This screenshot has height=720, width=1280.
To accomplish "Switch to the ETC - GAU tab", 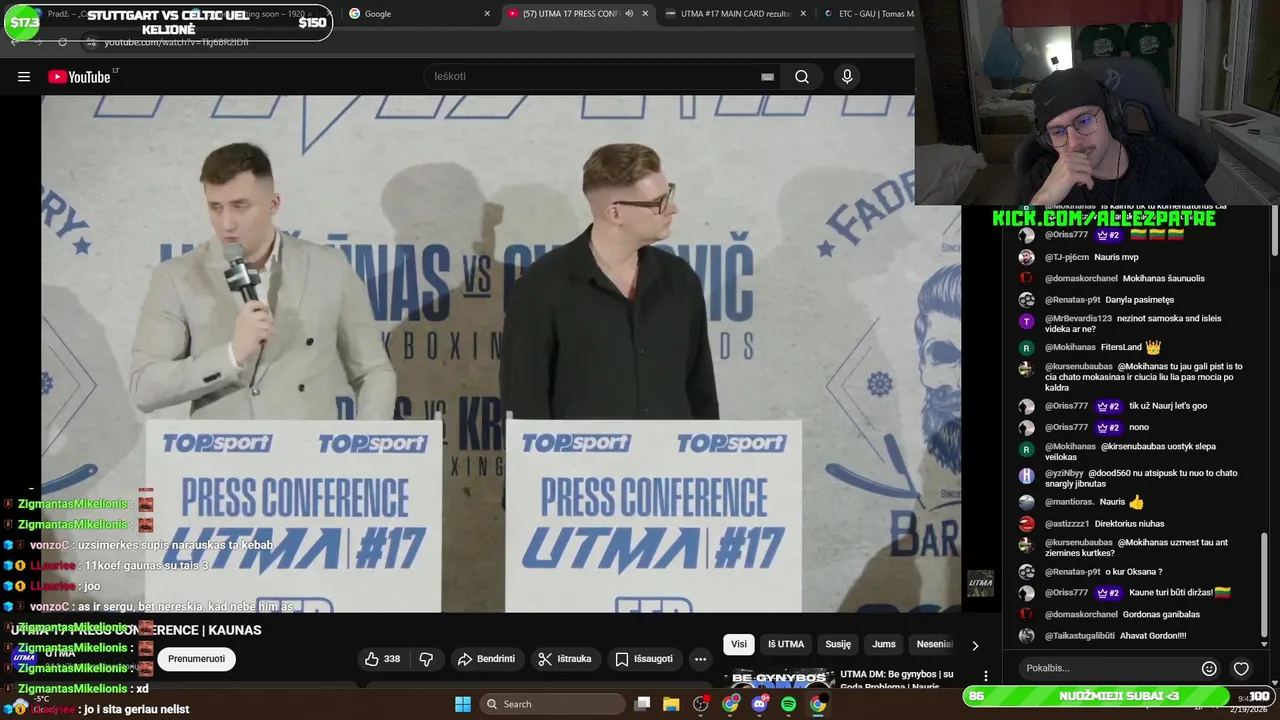I will (866, 14).
